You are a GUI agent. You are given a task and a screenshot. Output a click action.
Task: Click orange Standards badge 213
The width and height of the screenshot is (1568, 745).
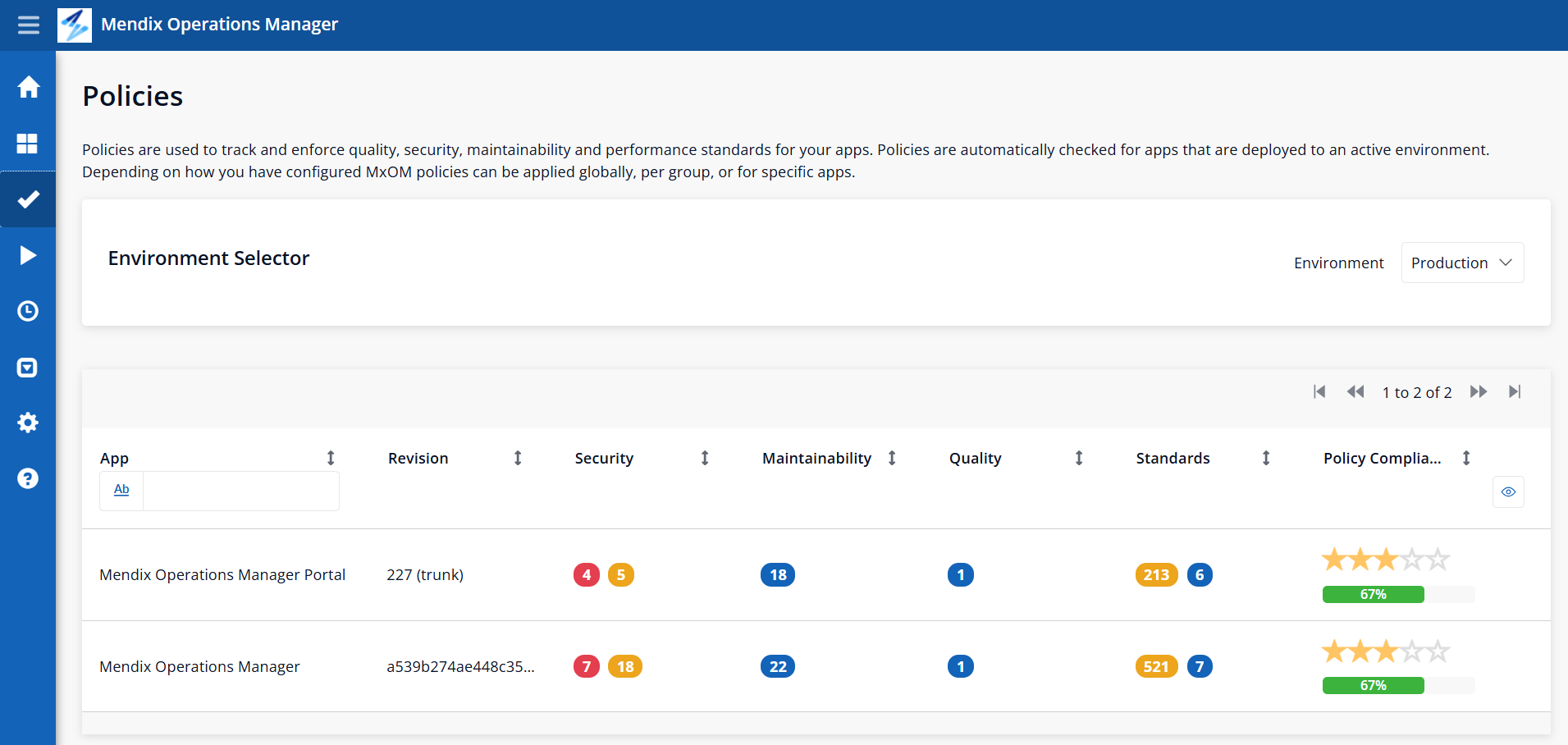point(1156,574)
